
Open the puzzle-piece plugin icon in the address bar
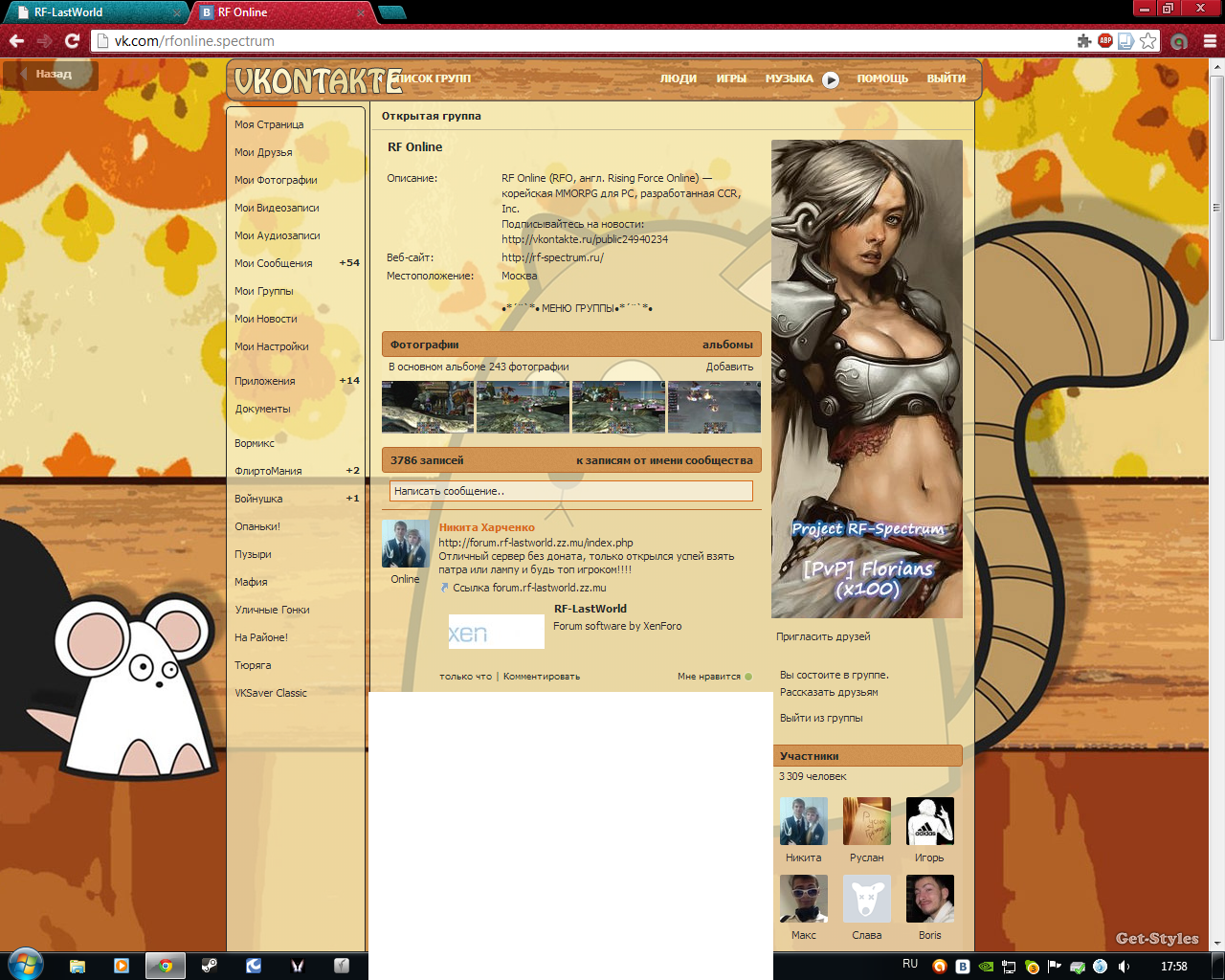click(x=1084, y=41)
